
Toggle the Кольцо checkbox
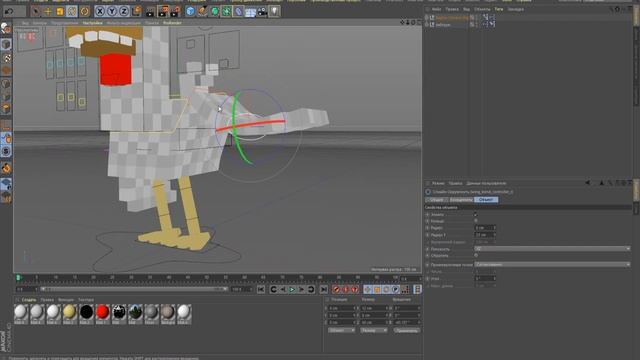[476, 221]
